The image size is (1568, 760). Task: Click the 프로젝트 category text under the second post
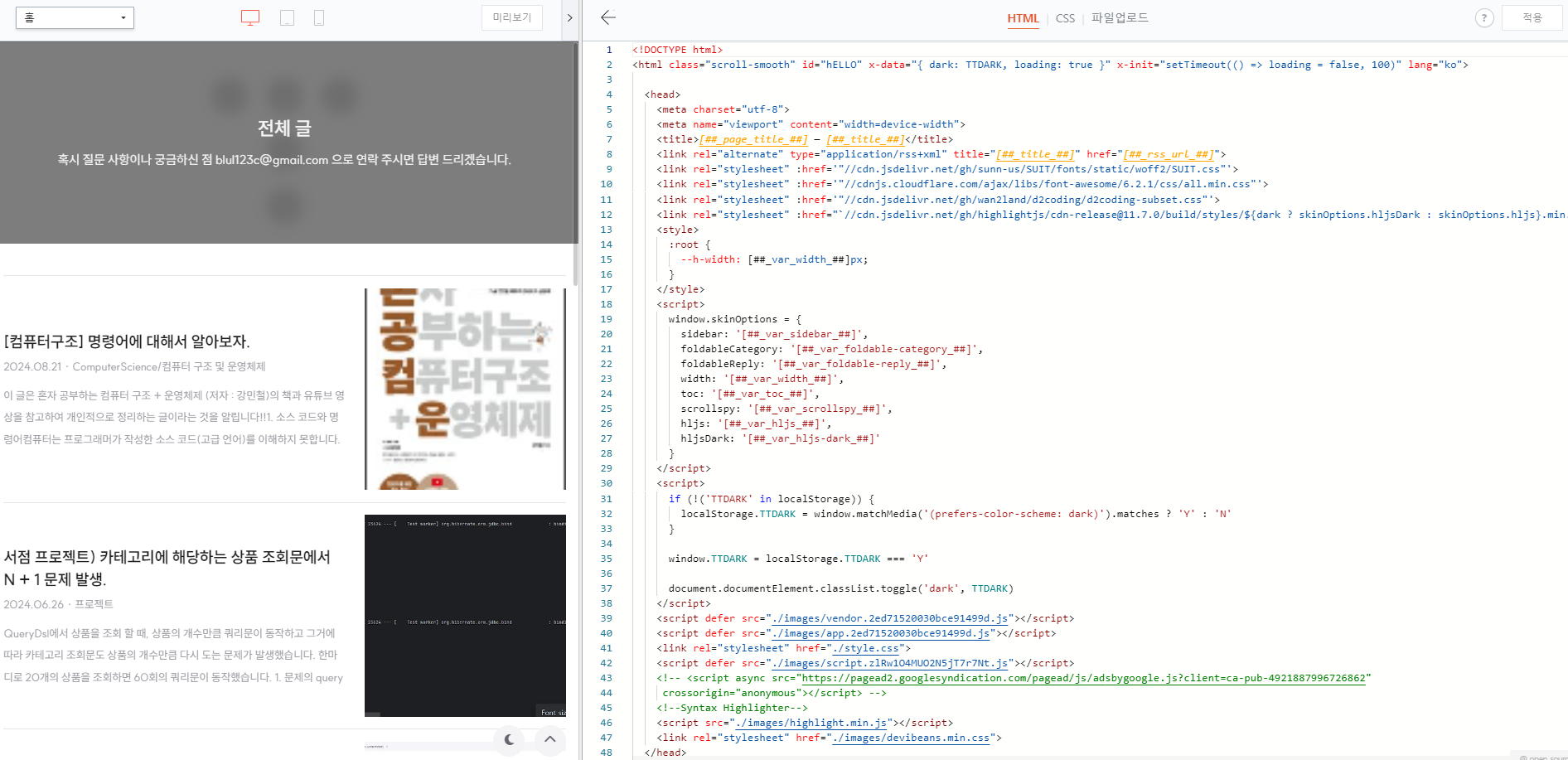(94, 604)
